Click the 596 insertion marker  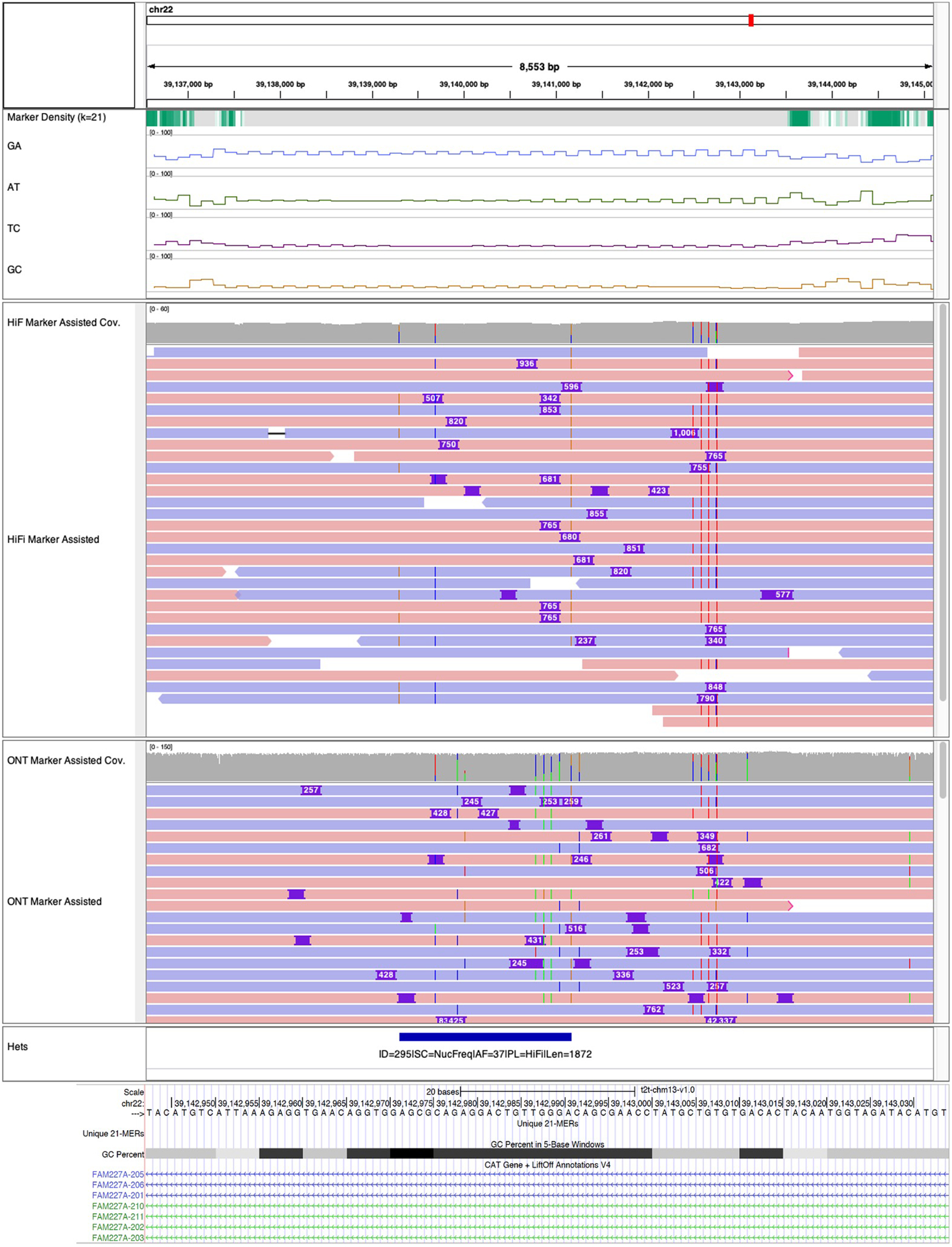571,387
